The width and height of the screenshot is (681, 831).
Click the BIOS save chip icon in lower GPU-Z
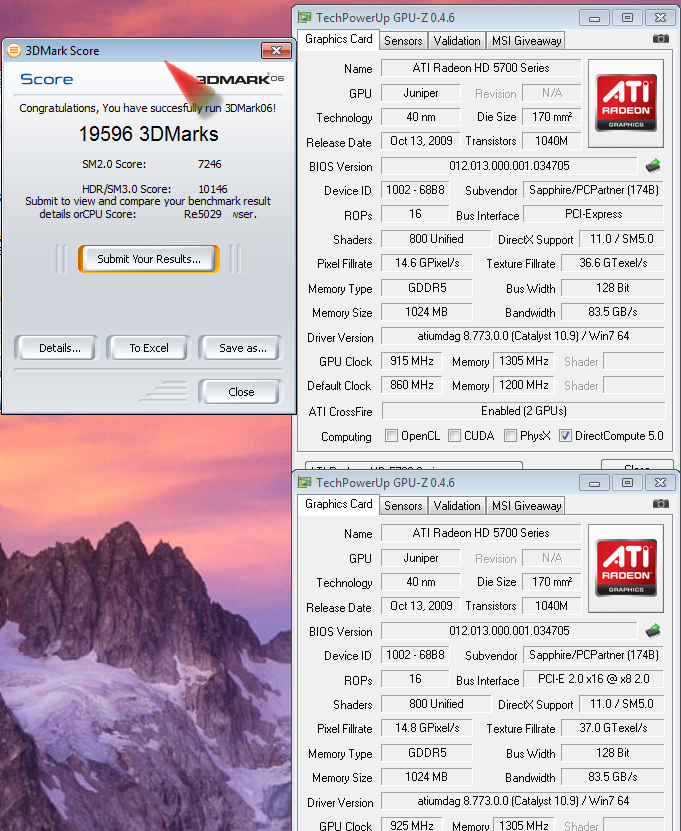[653, 631]
